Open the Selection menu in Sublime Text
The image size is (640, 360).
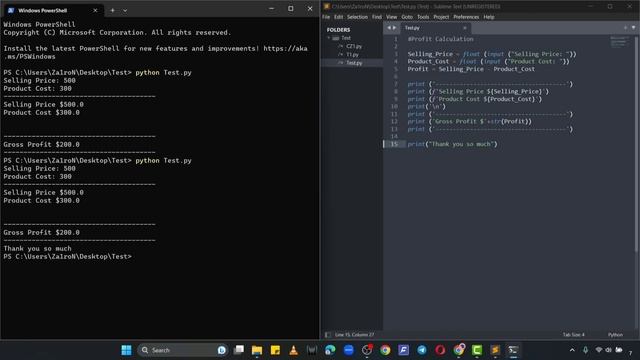[358, 17]
